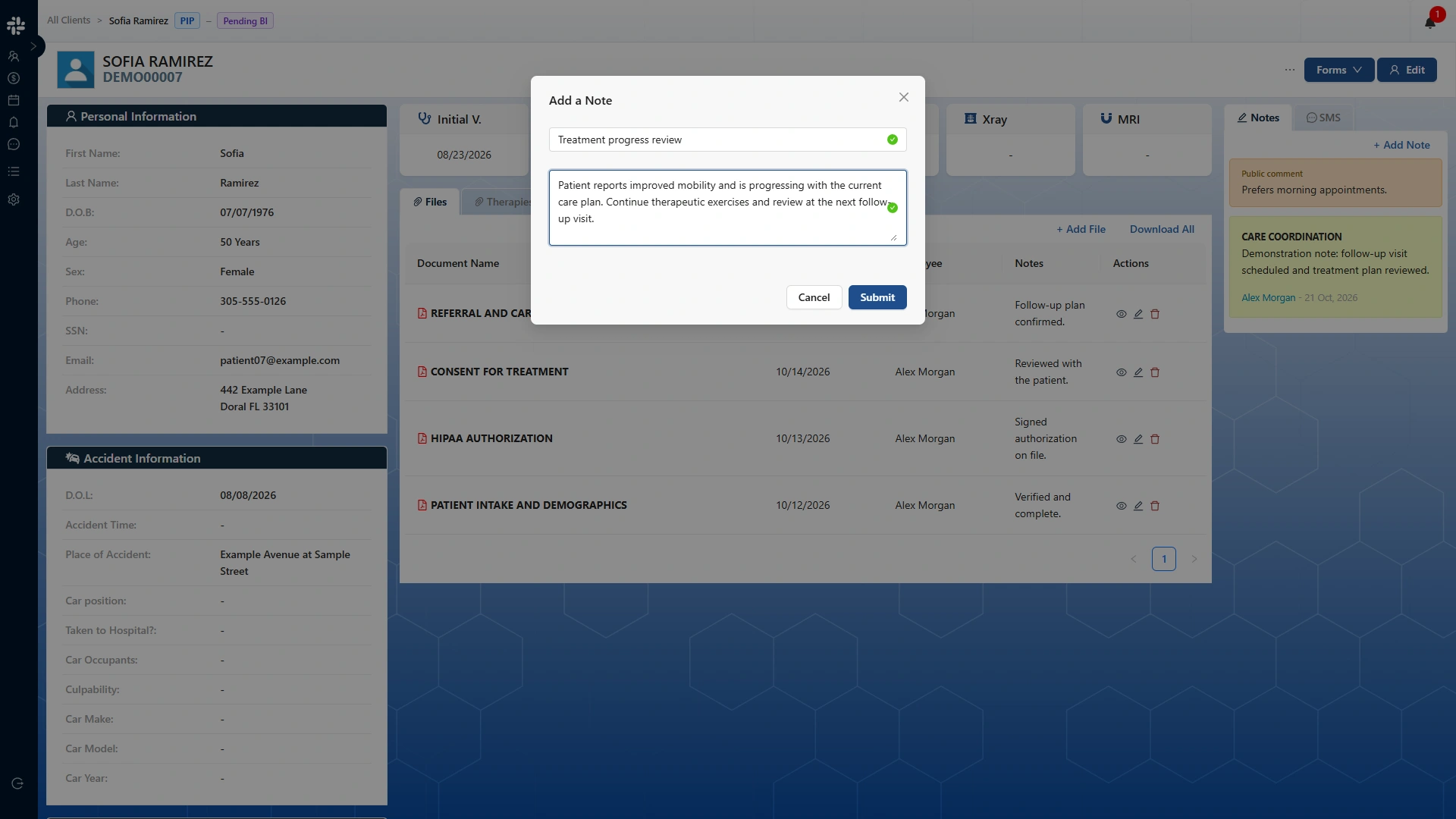
Task: Submit the new note
Action: (x=877, y=297)
